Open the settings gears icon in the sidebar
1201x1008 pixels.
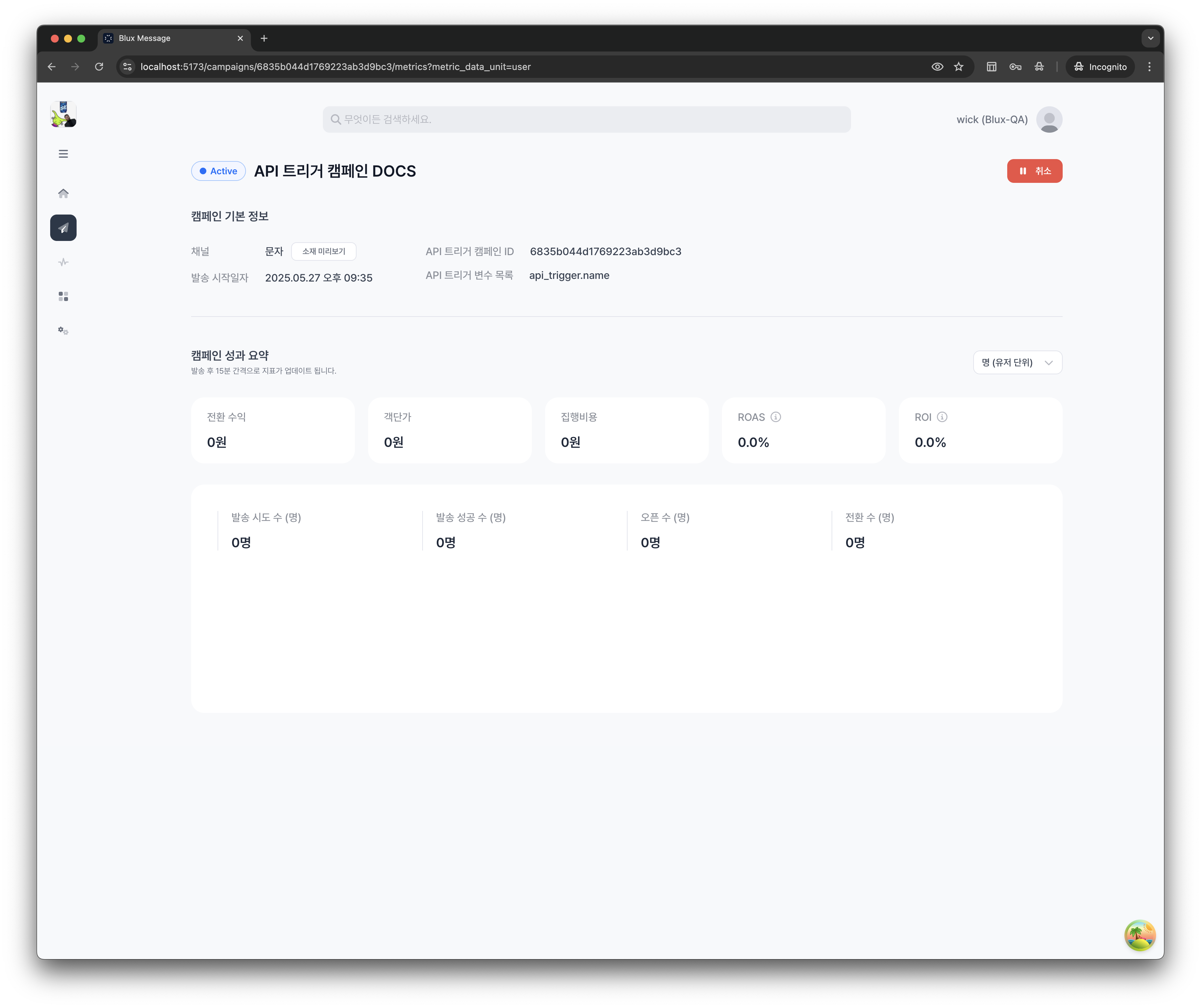tap(63, 331)
